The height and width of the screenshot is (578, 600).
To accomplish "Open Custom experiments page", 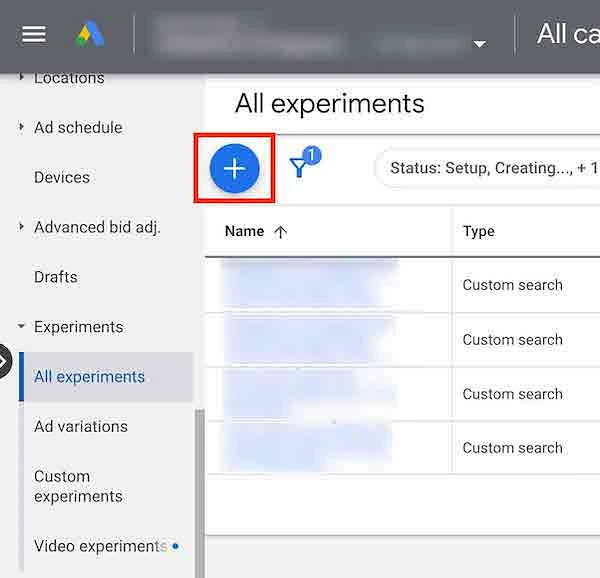I will 78,486.
